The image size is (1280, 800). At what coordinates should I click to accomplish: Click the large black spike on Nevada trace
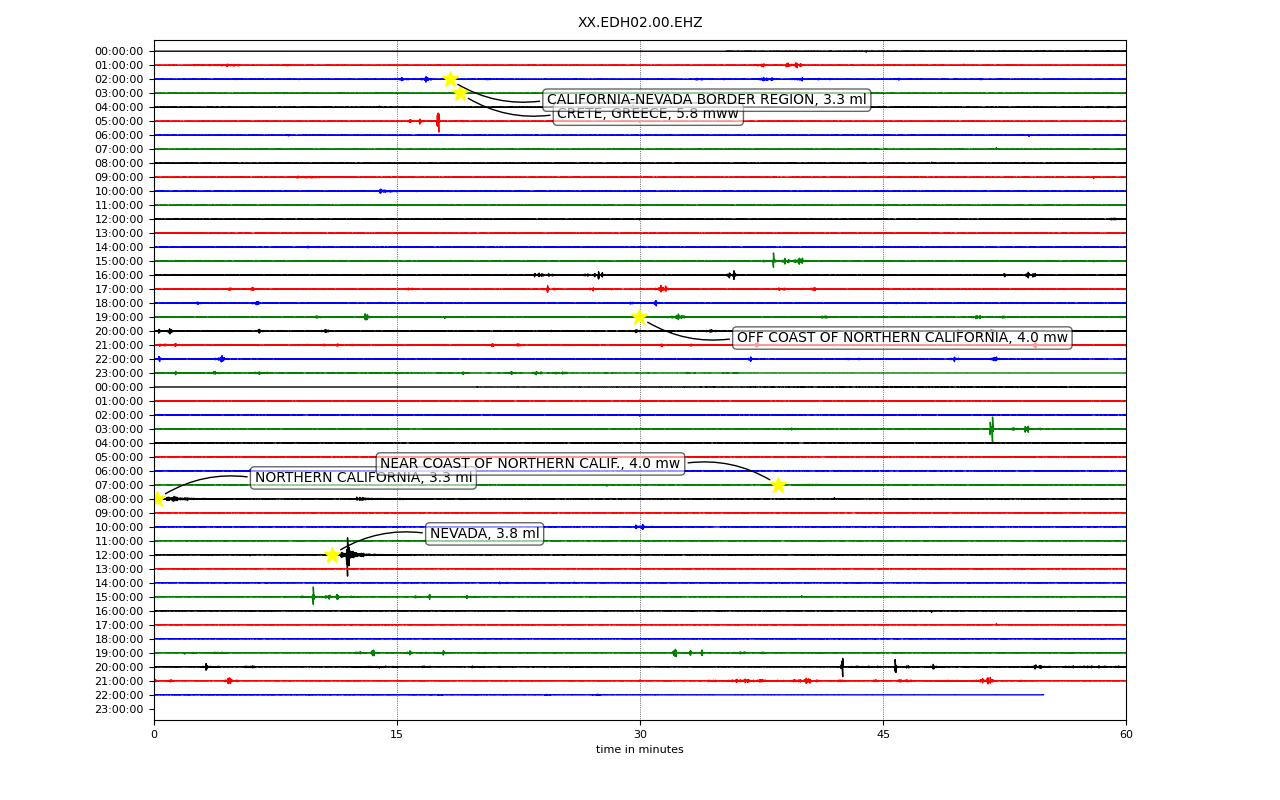[348, 556]
